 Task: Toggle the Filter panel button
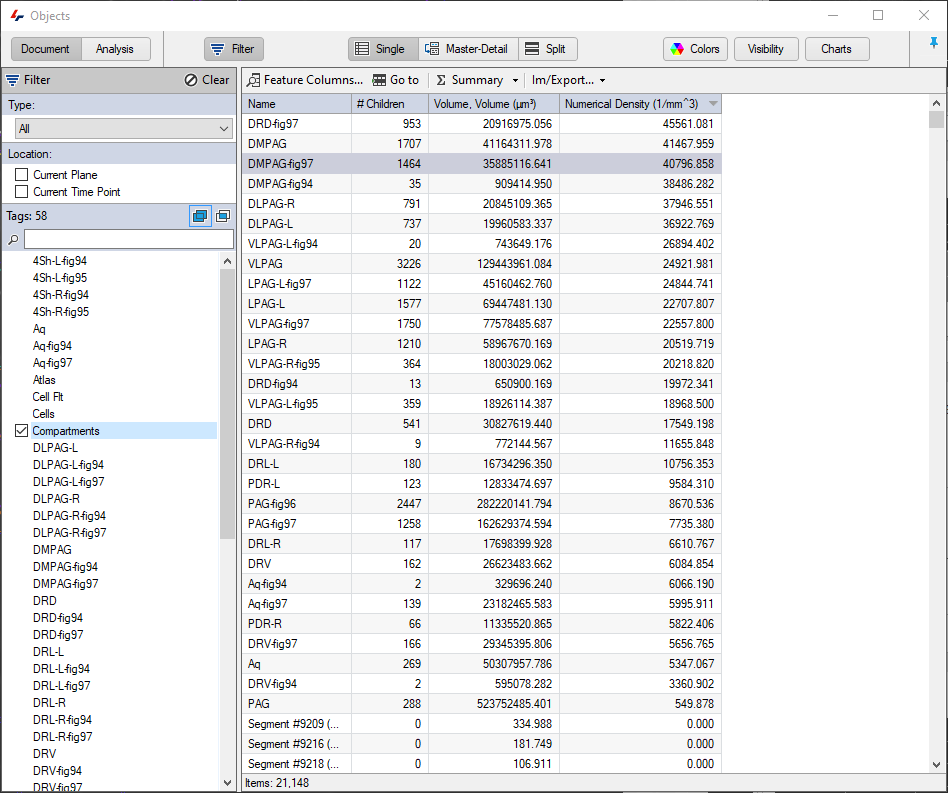point(233,48)
